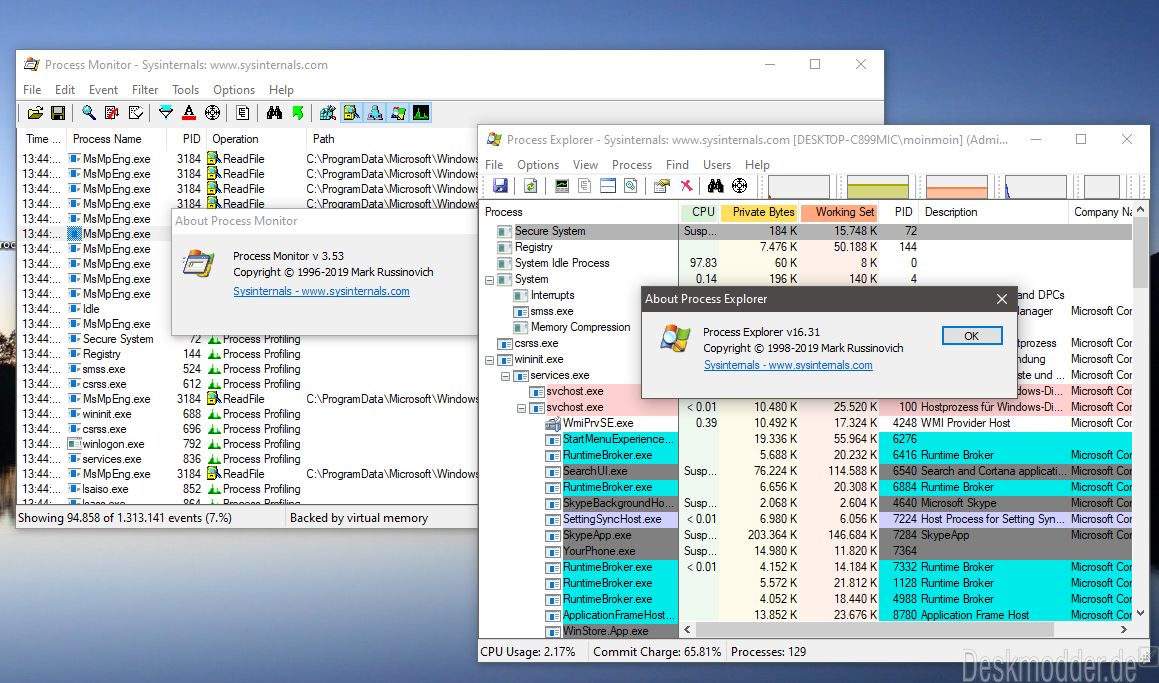Toggle Show File System Activity button
The image size is (1159, 683).
click(x=351, y=113)
